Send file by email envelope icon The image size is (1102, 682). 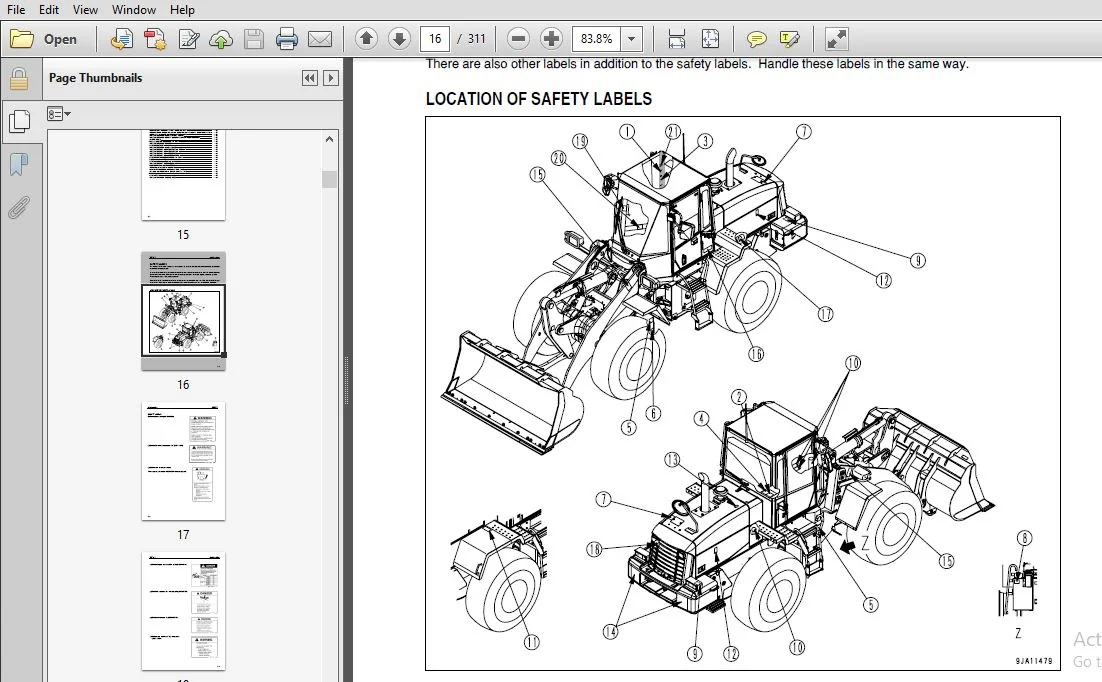point(320,39)
